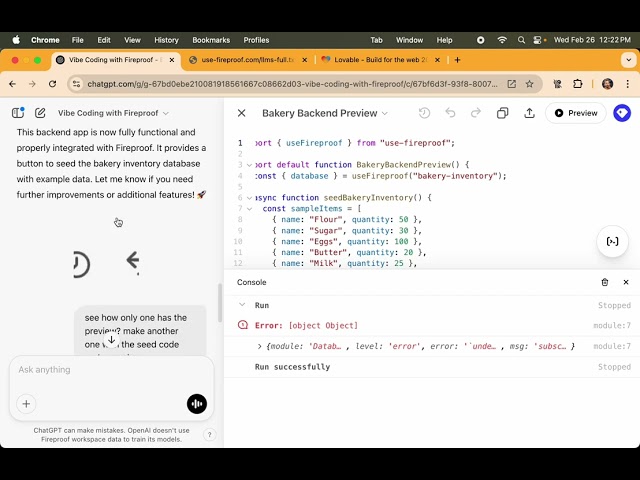Open Spotlight search in menu bar
The height and width of the screenshot is (480, 640).
[x=521, y=40]
